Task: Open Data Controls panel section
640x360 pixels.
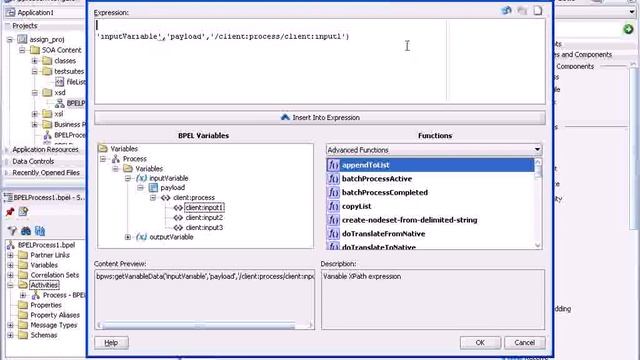Action: (33, 161)
